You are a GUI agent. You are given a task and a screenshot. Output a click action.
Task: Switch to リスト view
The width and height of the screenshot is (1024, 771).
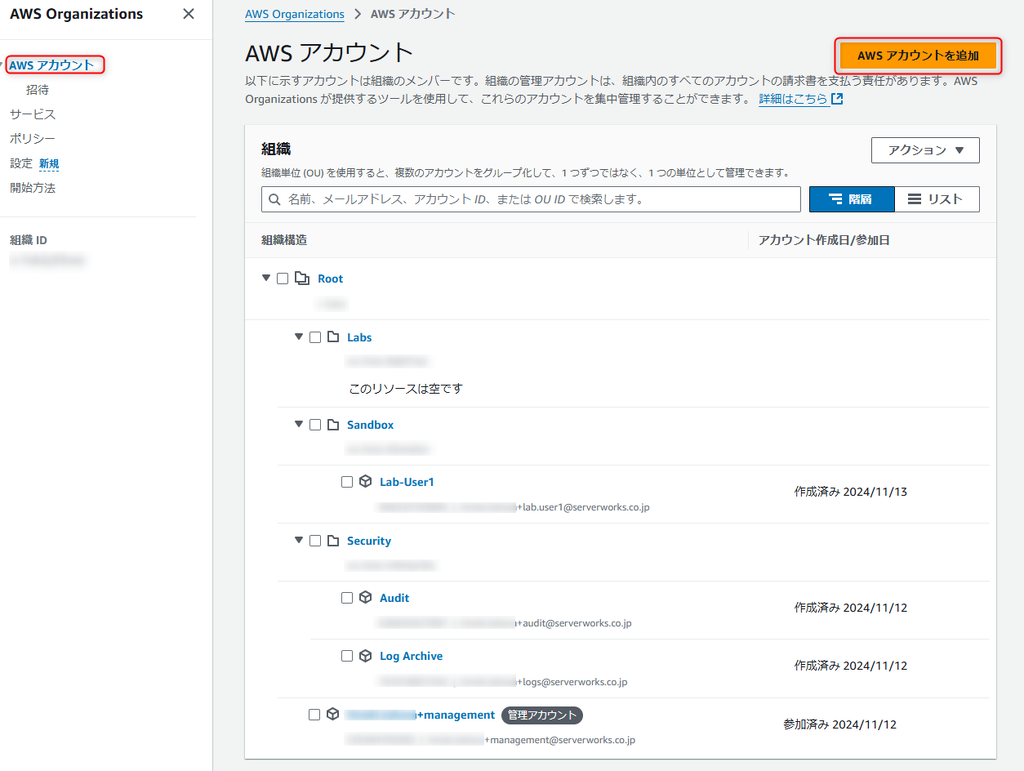[x=936, y=199]
